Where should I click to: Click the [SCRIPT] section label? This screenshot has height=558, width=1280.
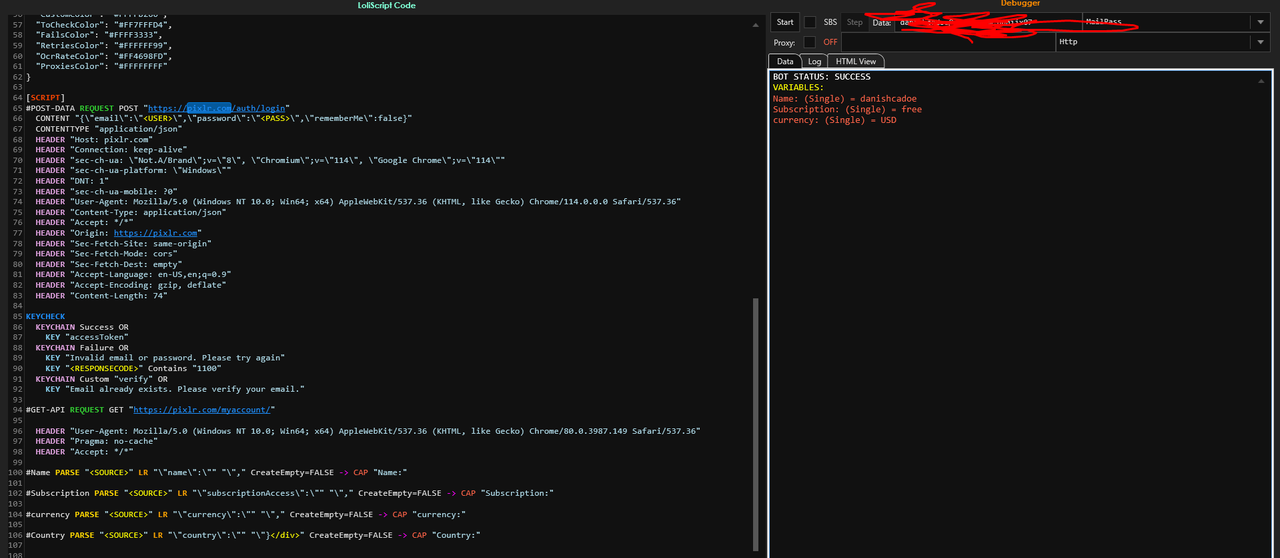[x=46, y=97]
